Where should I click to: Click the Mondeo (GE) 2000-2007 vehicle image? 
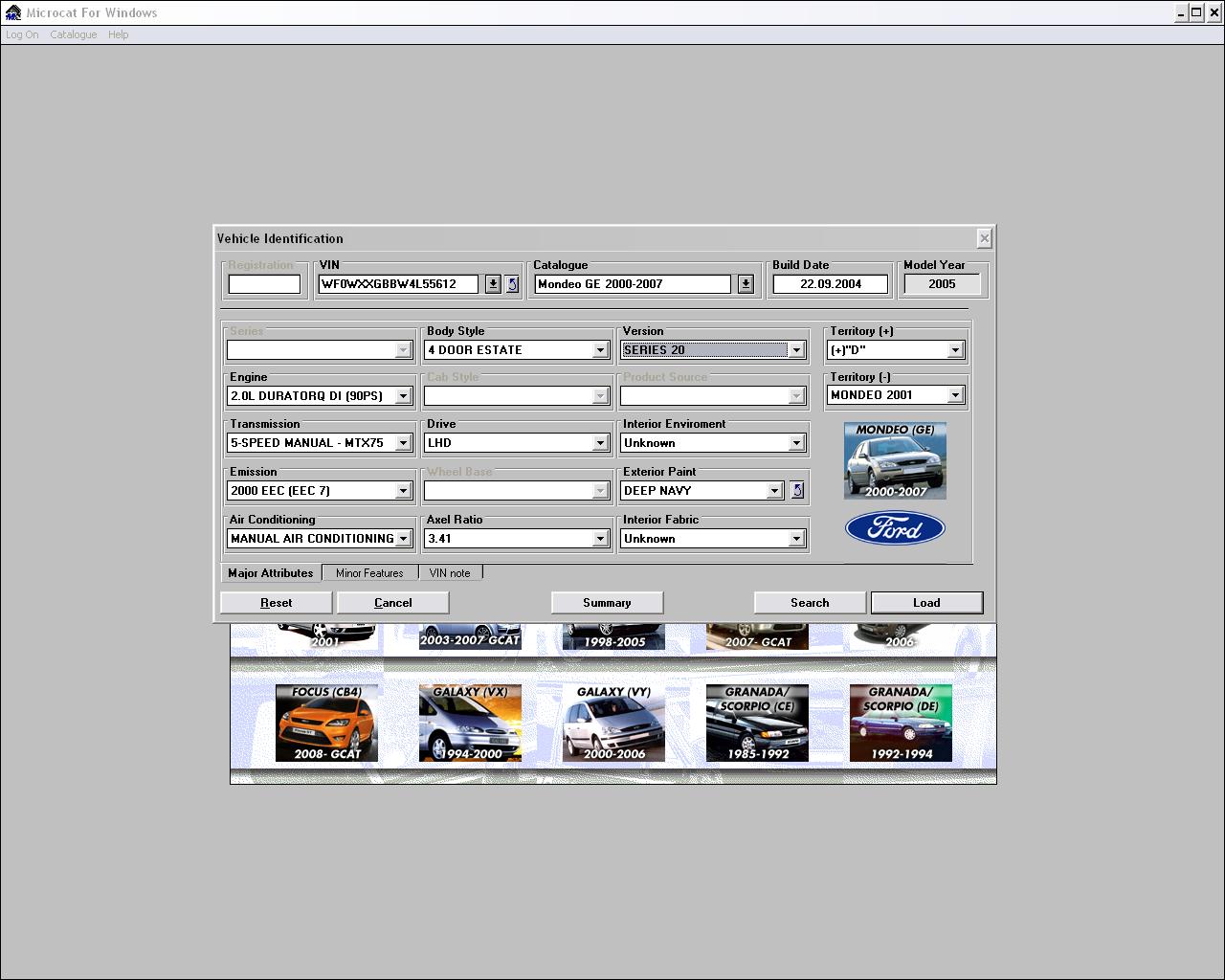point(895,460)
